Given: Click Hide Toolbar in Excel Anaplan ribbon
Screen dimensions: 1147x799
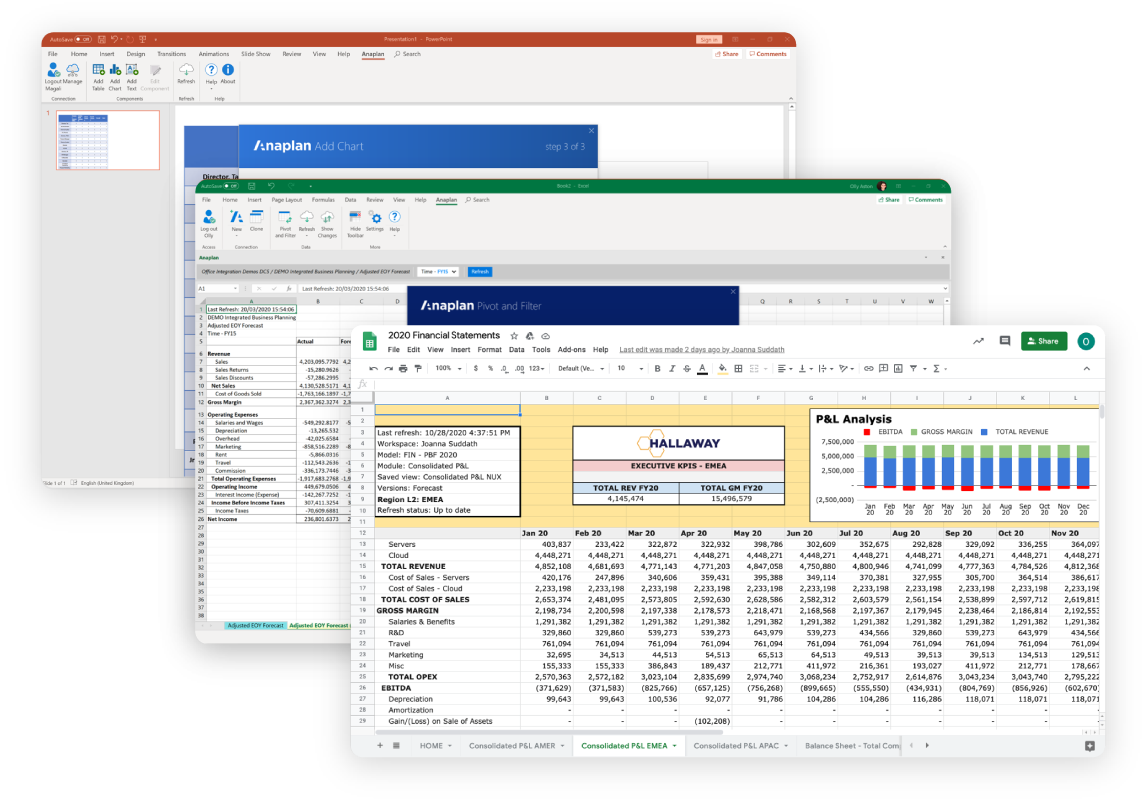Looking at the screenshot, I should [x=355, y=224].
